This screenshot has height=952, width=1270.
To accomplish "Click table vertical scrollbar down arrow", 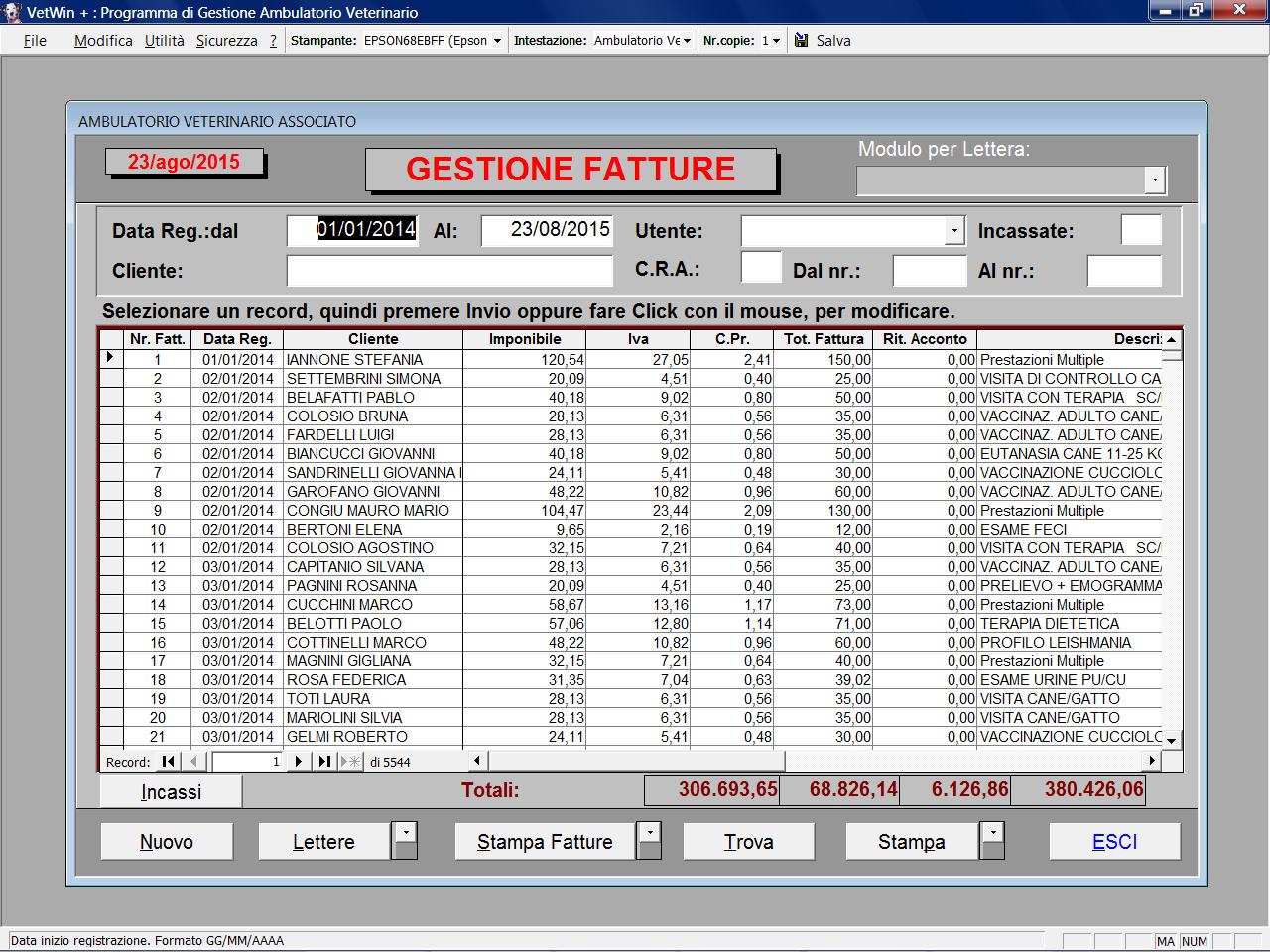I will tap(1172, 740).
